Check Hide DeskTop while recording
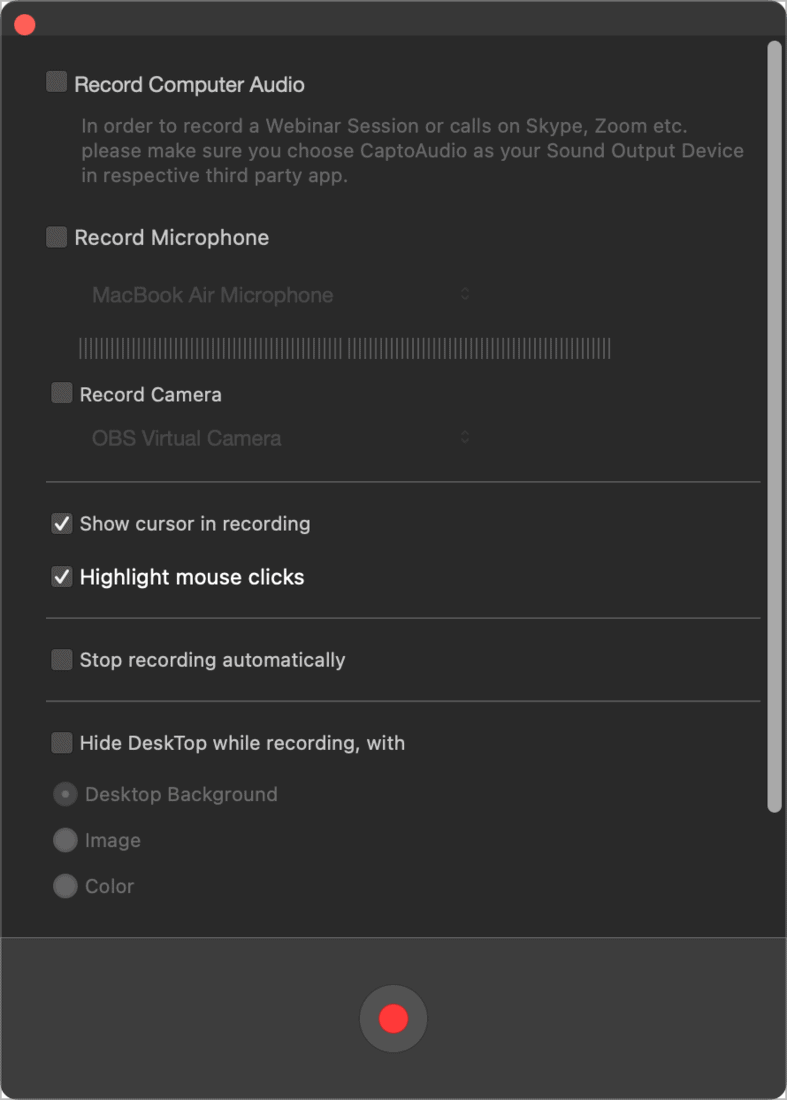This screenshot has height=1100, width=787. click(61, 743)
